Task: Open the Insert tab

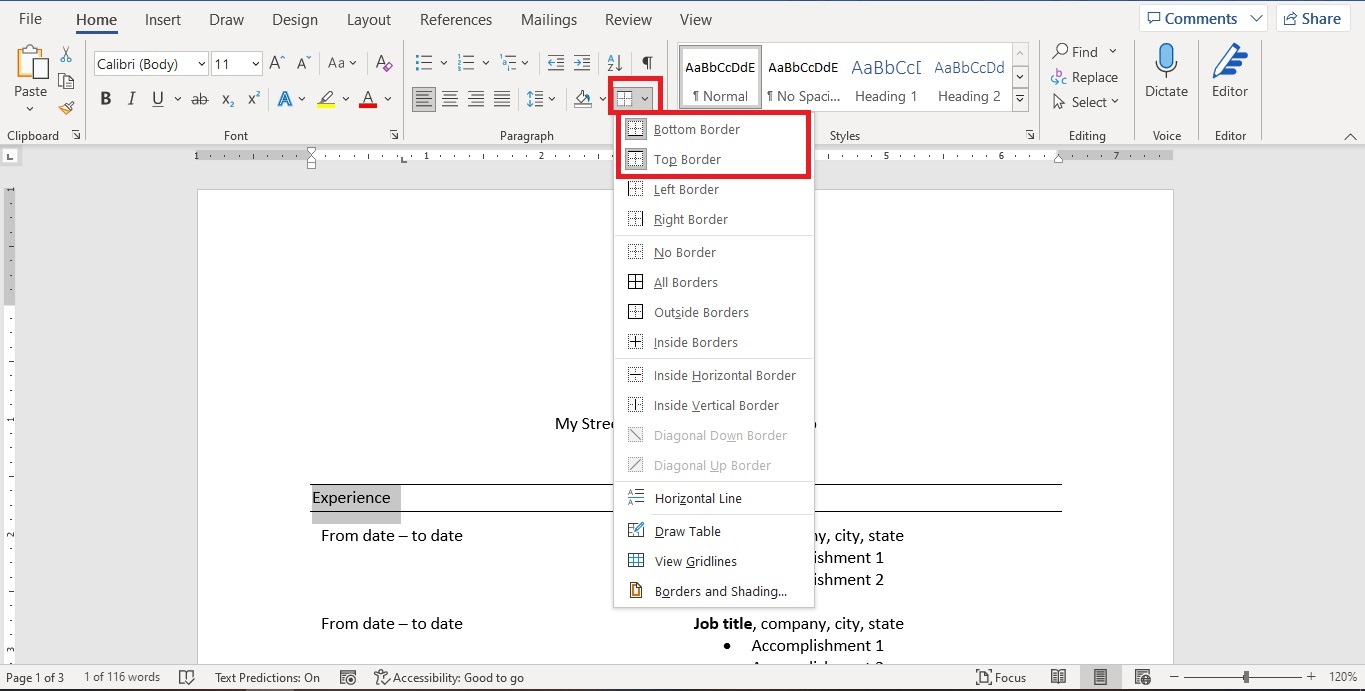Action: (163, 20)
